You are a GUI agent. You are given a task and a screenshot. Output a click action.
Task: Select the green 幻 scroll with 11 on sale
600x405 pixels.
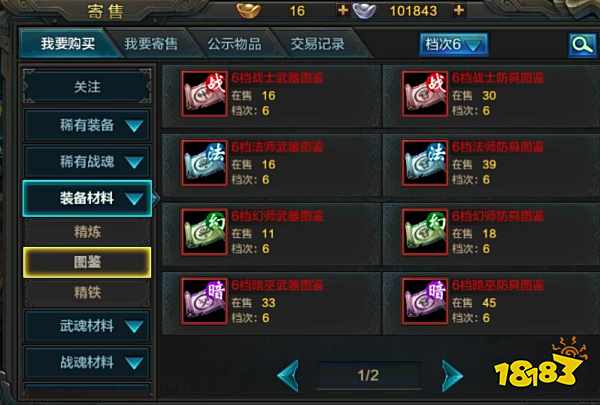pos(204,232)
